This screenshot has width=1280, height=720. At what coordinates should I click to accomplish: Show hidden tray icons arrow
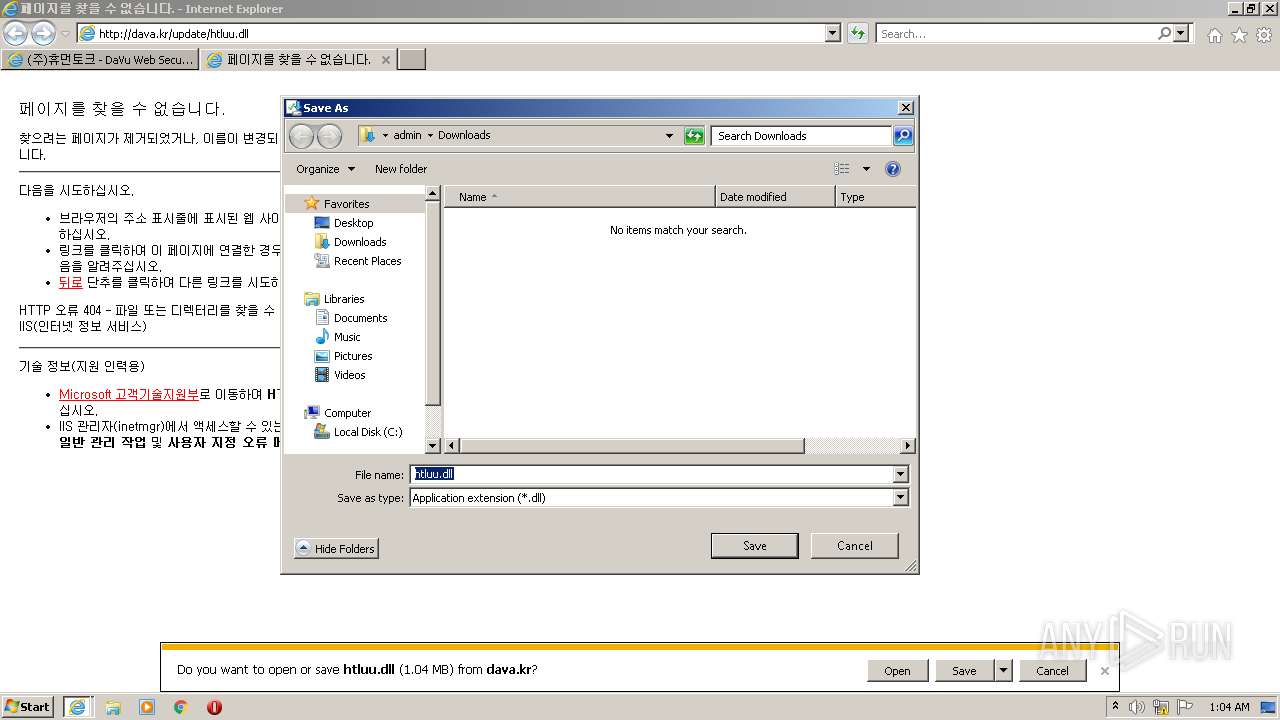click(x=1115, y=707)
